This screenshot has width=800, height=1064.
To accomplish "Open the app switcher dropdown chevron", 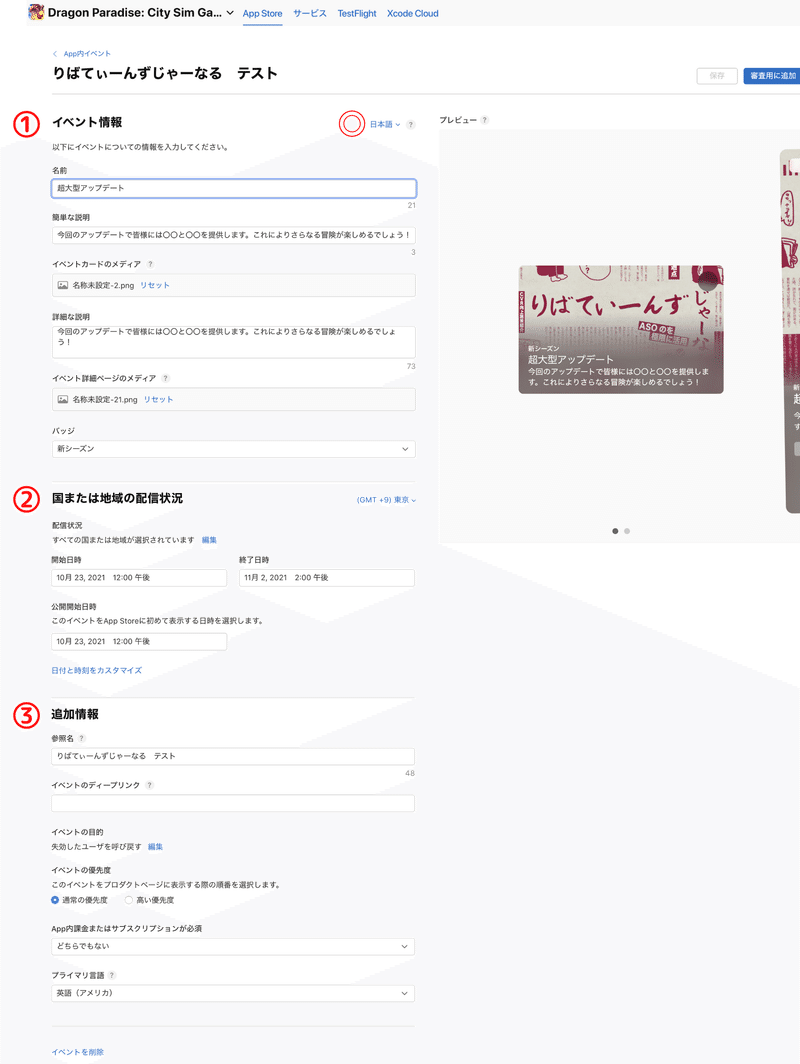I will pyautogui.click(x=230, y=13).
